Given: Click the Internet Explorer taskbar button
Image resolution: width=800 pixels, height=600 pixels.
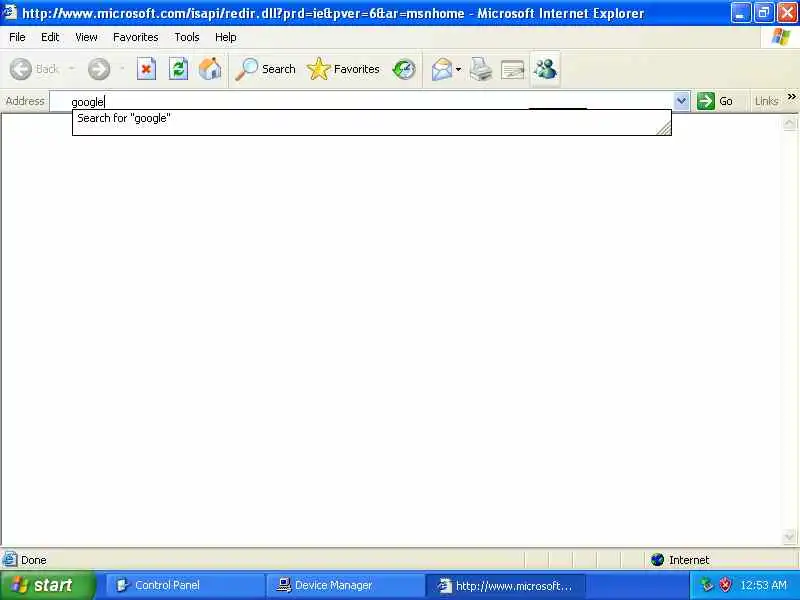Looking at the screenshot, I should coord(505,585).
